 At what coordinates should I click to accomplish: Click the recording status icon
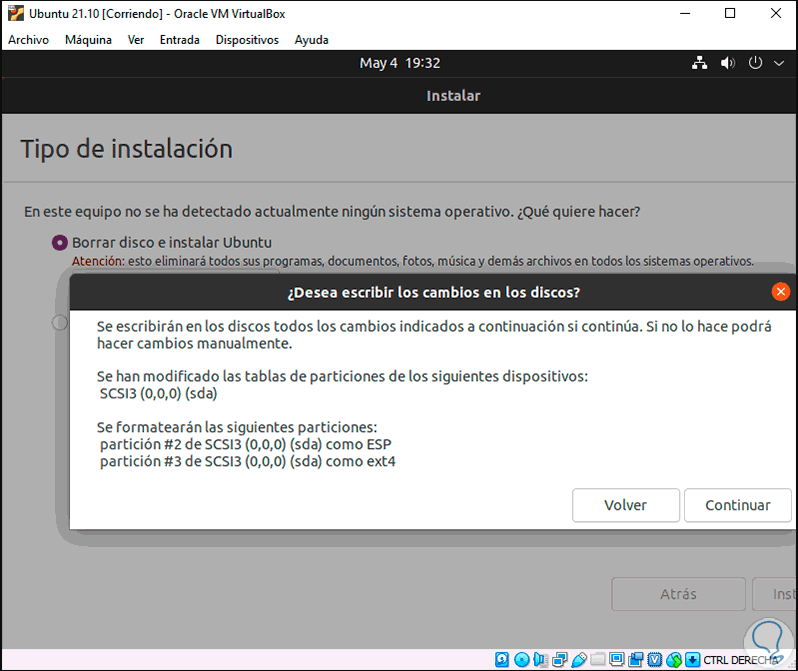pos(636,660)
